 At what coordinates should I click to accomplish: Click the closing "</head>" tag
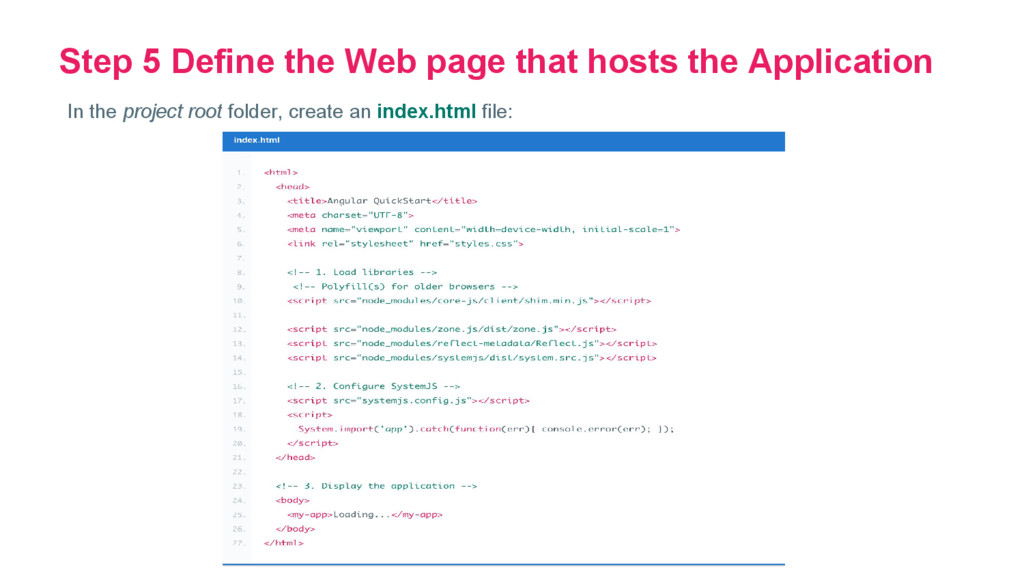point(295,458)
